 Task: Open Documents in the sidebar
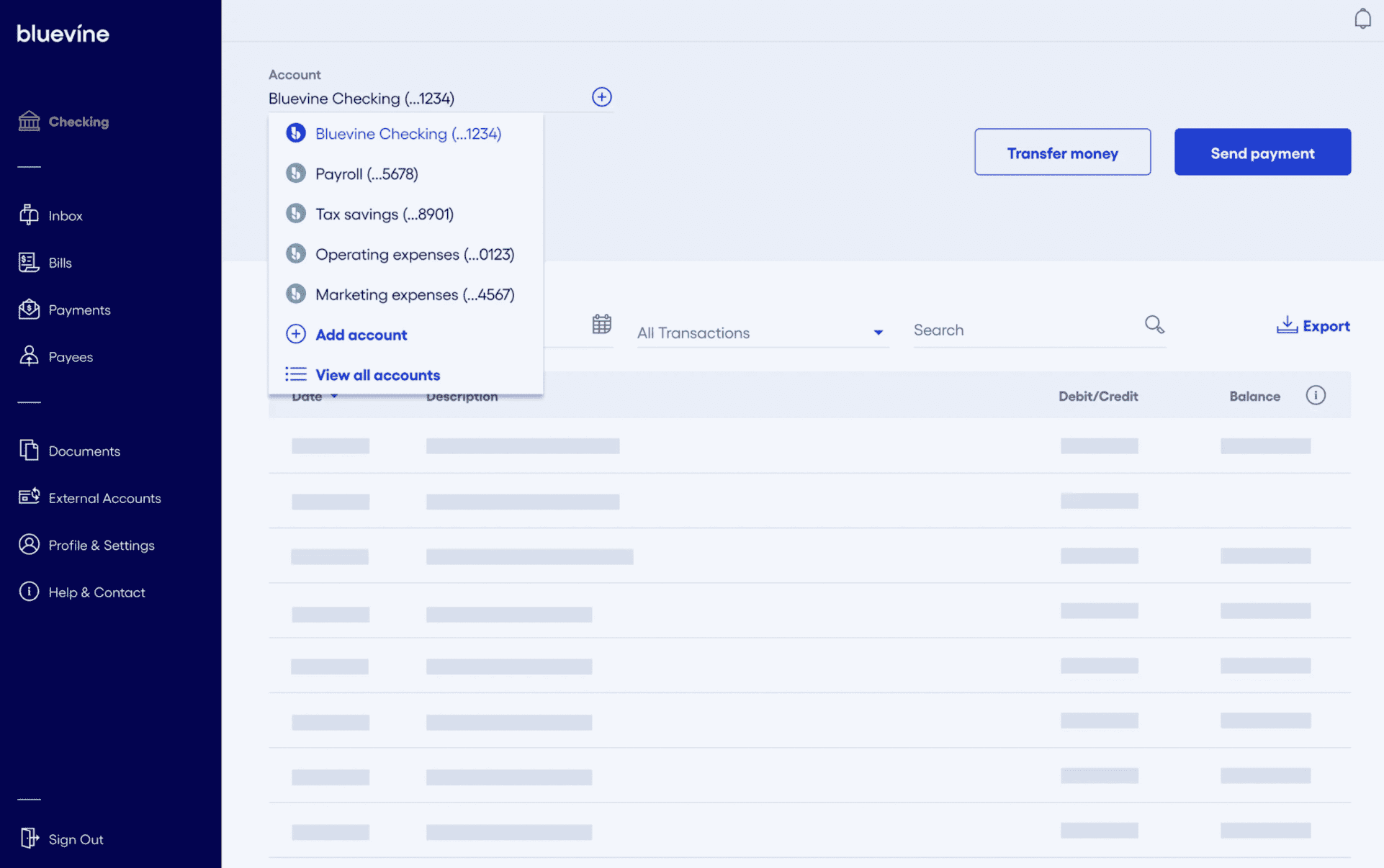tap(84, 451)
